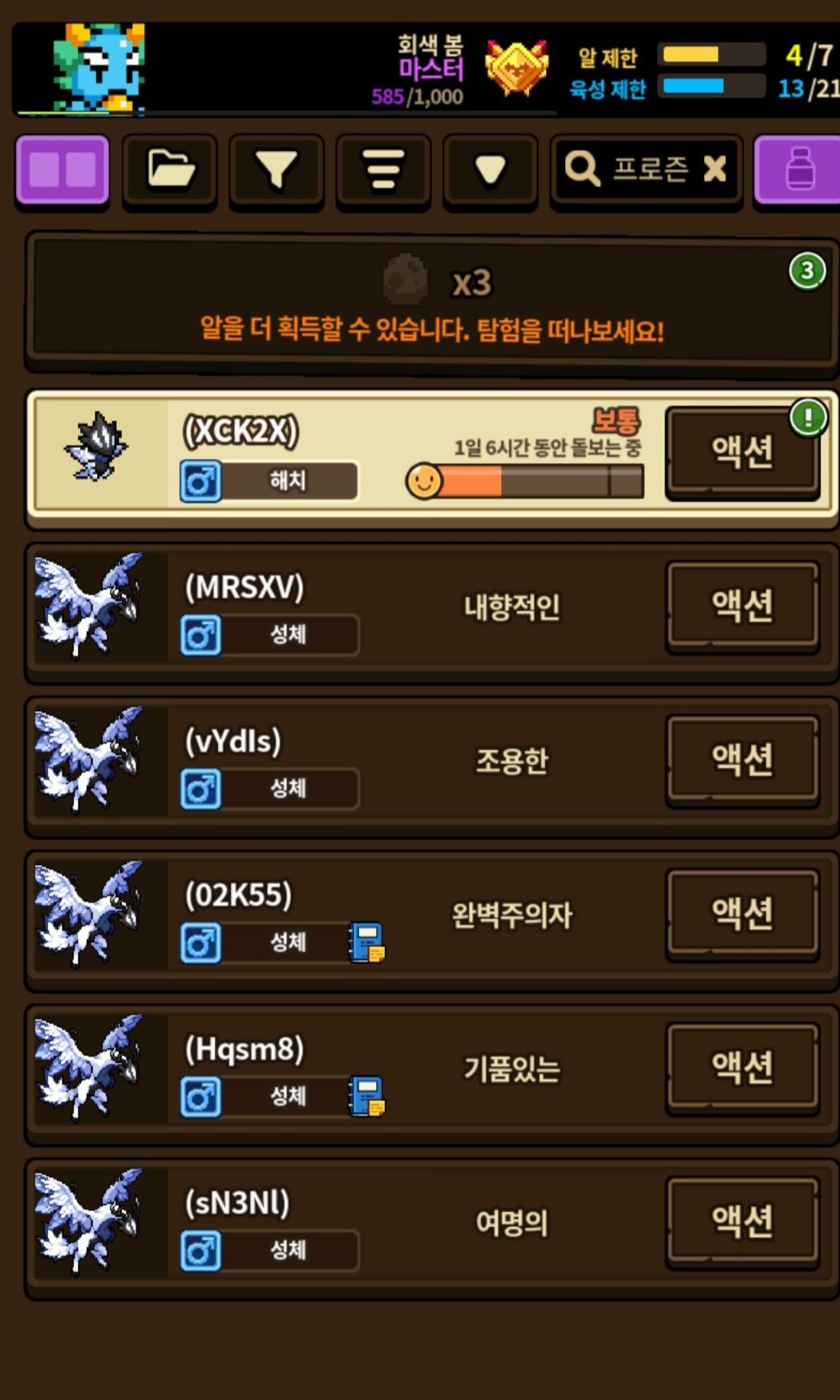Image resolution: width=840 pixels, height=1400 pixels.
Task: Open the sort order icon
Action: click(383, 170)
